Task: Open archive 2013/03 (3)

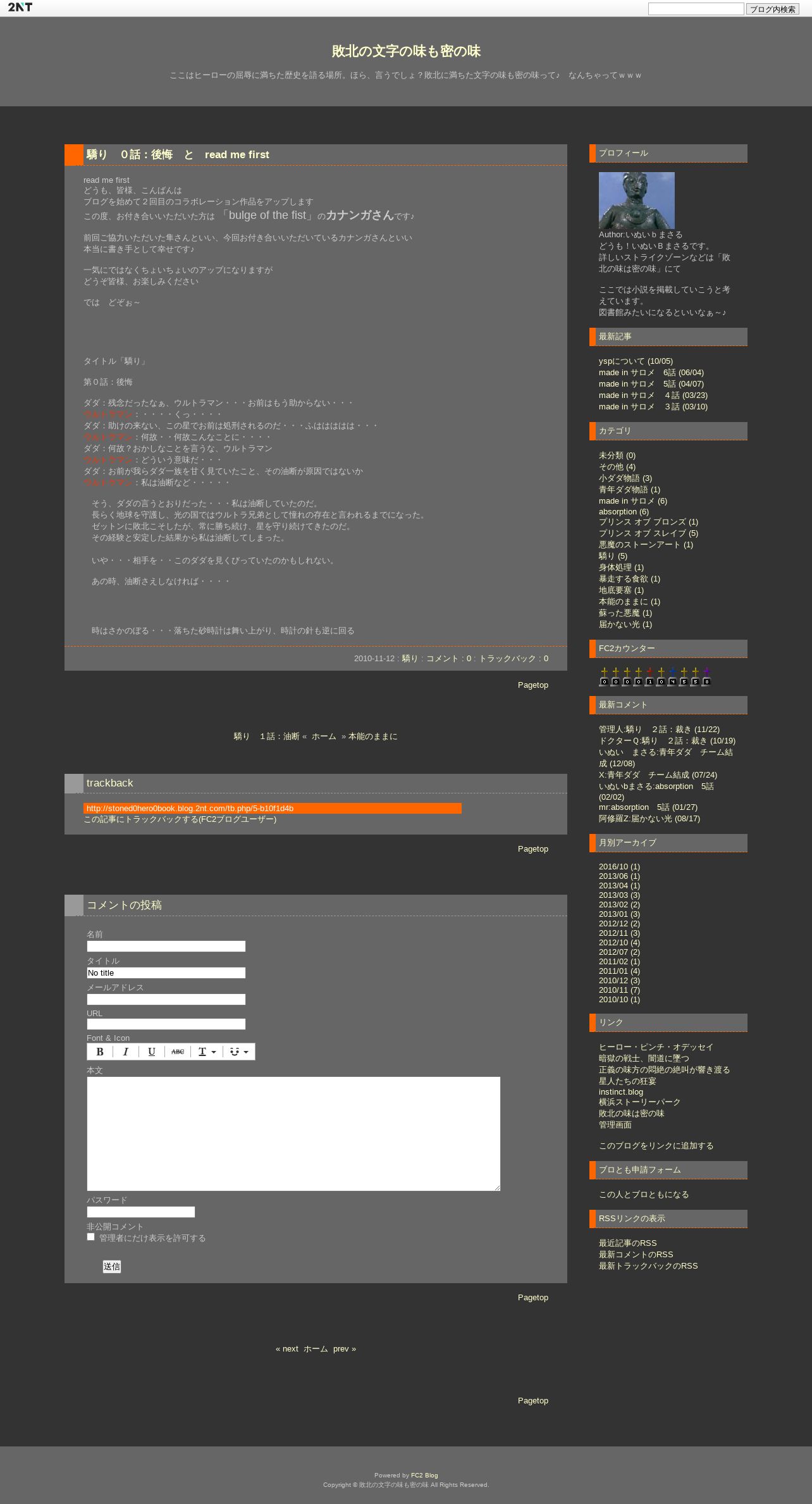Action: tap(619, 895)
